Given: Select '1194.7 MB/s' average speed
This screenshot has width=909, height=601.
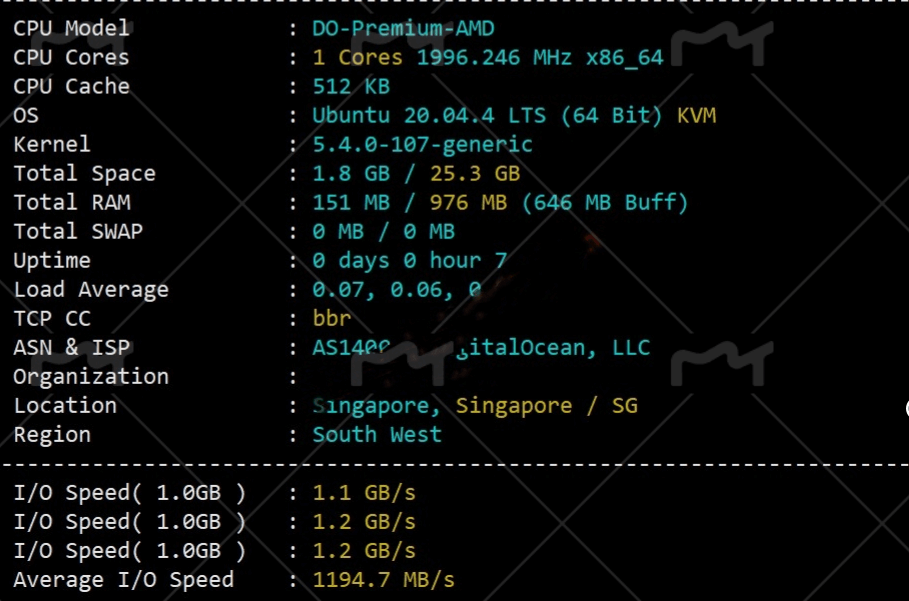Looking at the screenshot, I should 383,580.
